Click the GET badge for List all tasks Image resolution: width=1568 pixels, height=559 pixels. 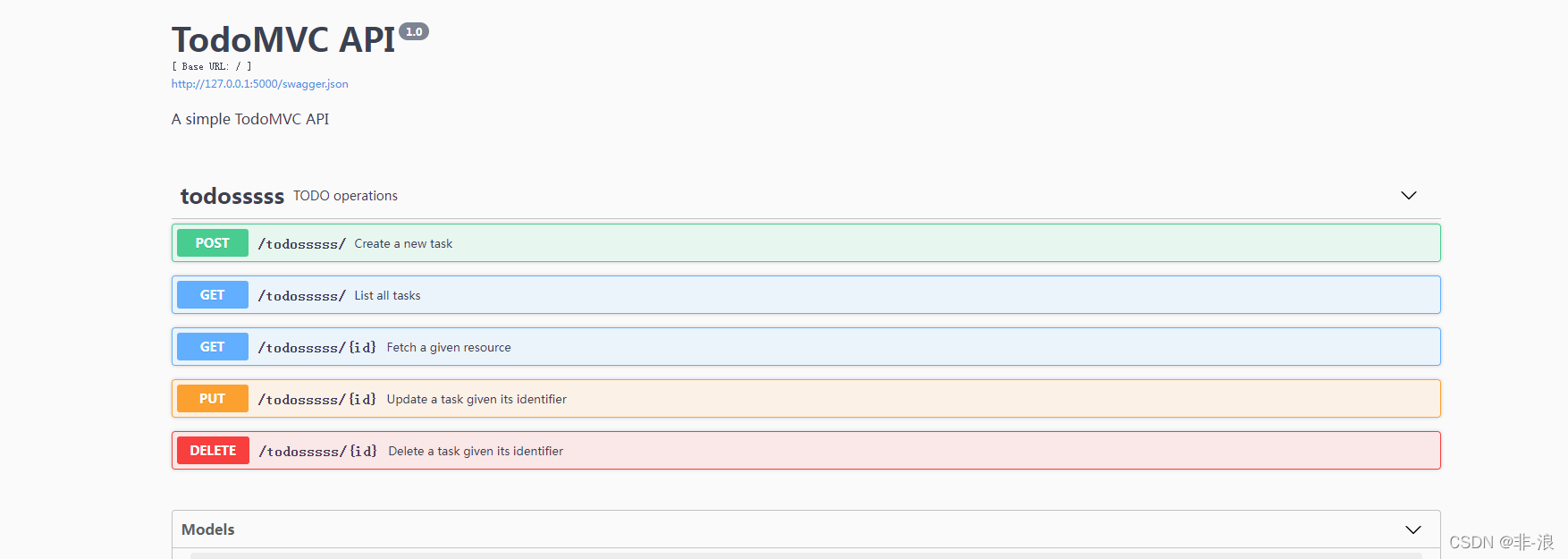pos(213,295)
